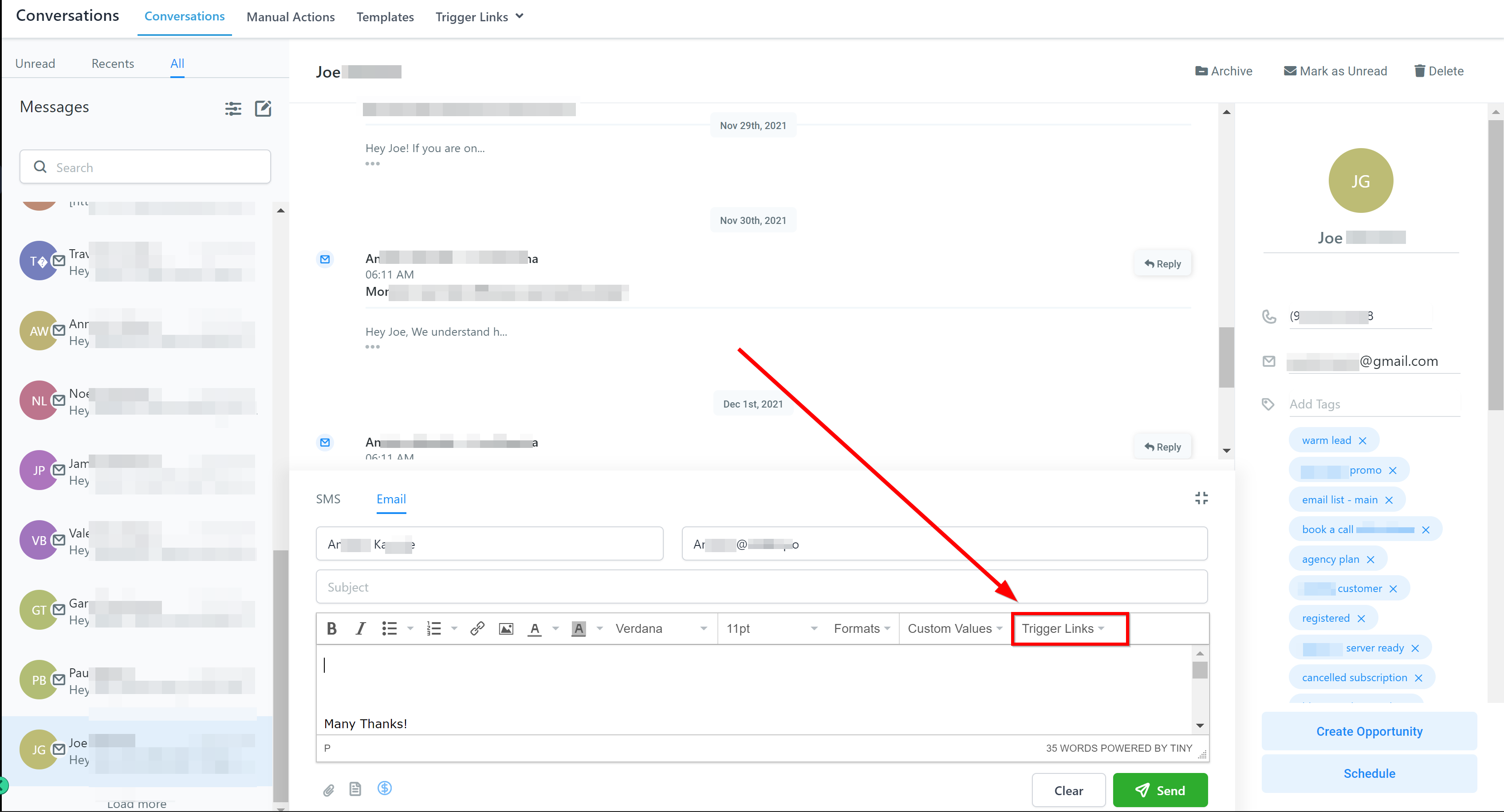Open the message filter settings icon
This screenshot has height=812, width=1504.
[x=233, y=108]
